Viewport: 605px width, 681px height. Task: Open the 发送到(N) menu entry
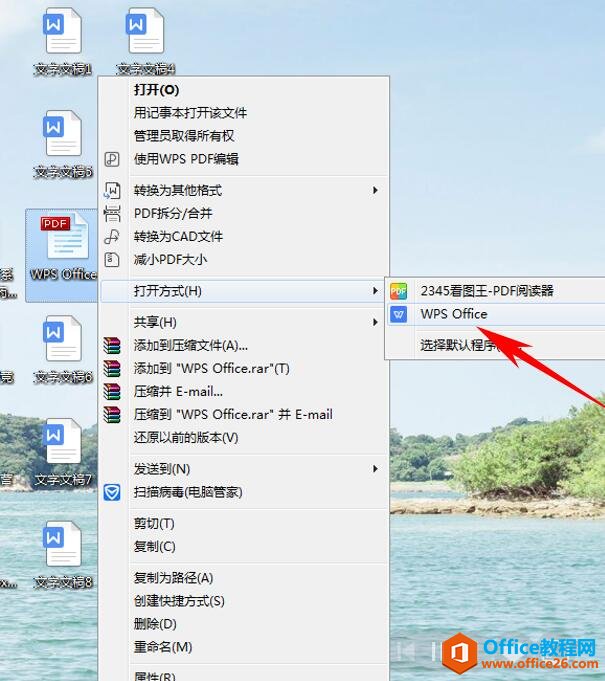244,469
